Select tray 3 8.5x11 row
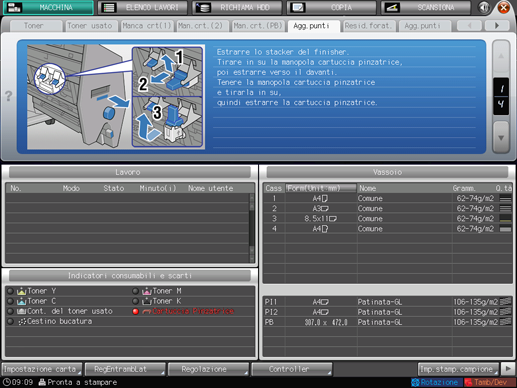This screenshot has height=388, width=517. pyautogui.click(x=388, y=218)
